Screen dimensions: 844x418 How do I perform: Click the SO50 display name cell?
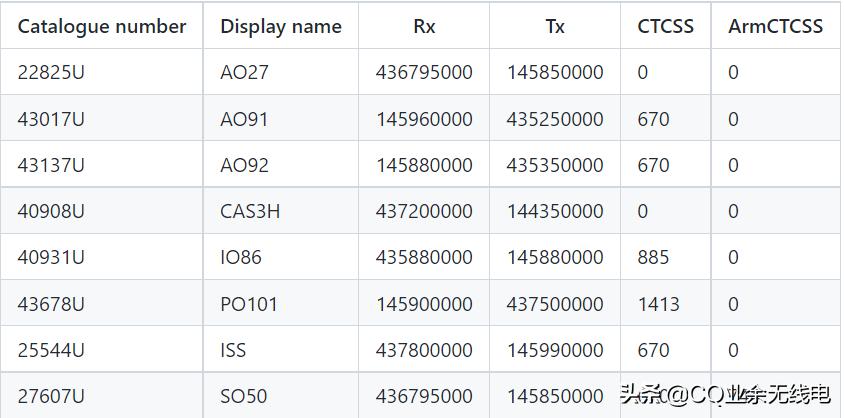[x=244, y=396]
